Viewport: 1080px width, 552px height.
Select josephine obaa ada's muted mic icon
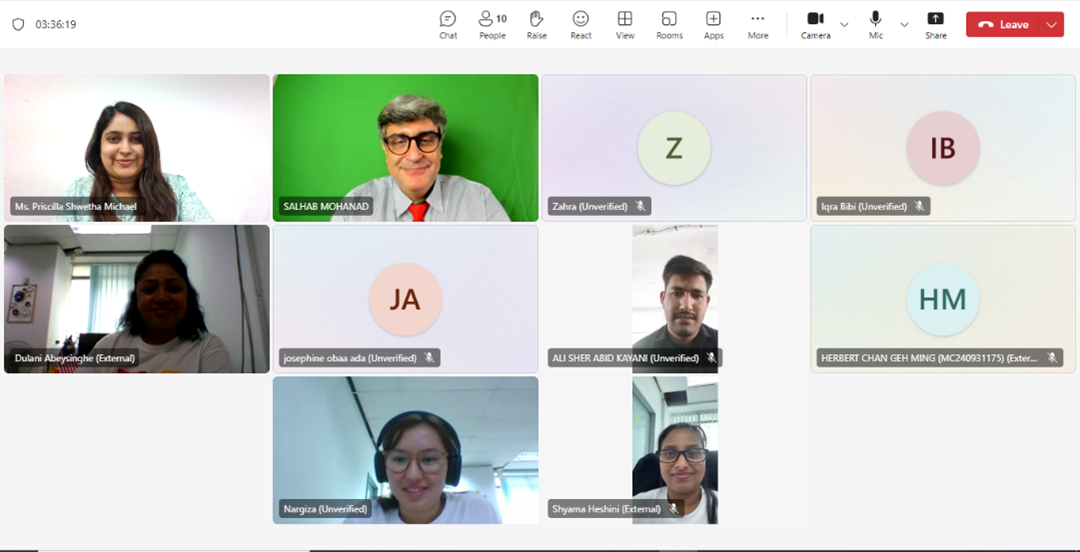coord(429,358)
